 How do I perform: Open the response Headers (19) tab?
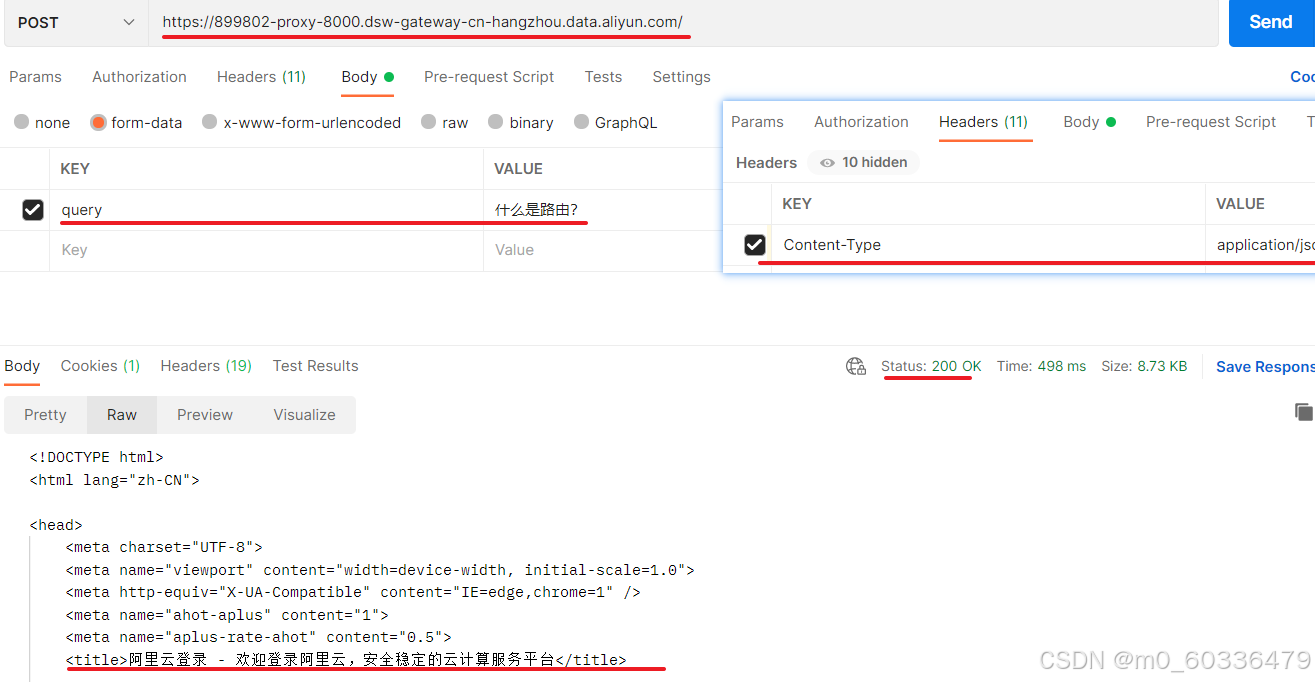206,366
